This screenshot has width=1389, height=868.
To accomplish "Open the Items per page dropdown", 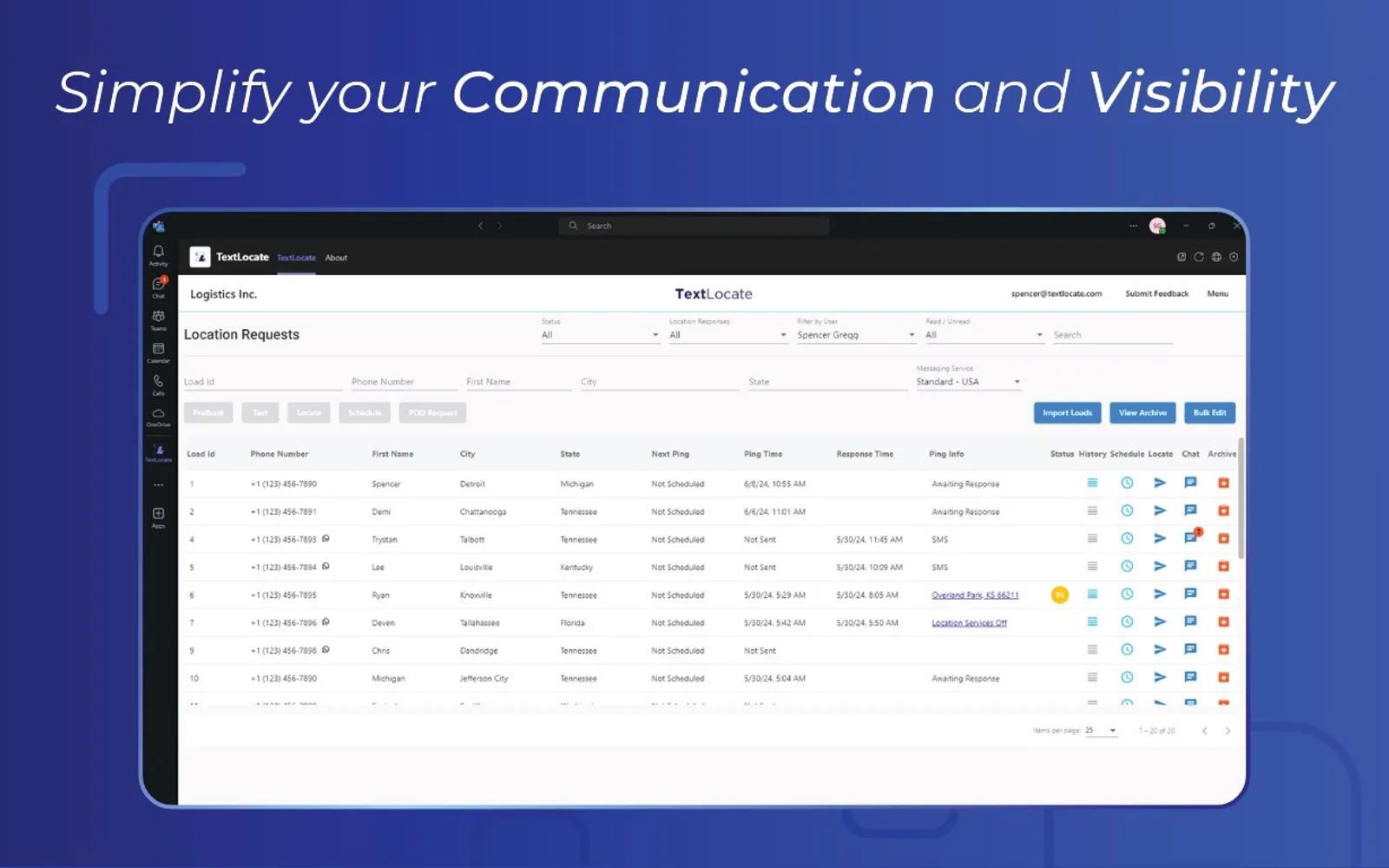I will [x=1101, y=731].
